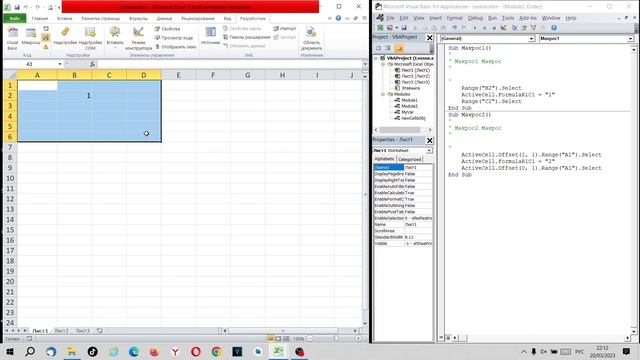
Task: Save the project from VBA toolbar
Action: [x=404, y=28]
